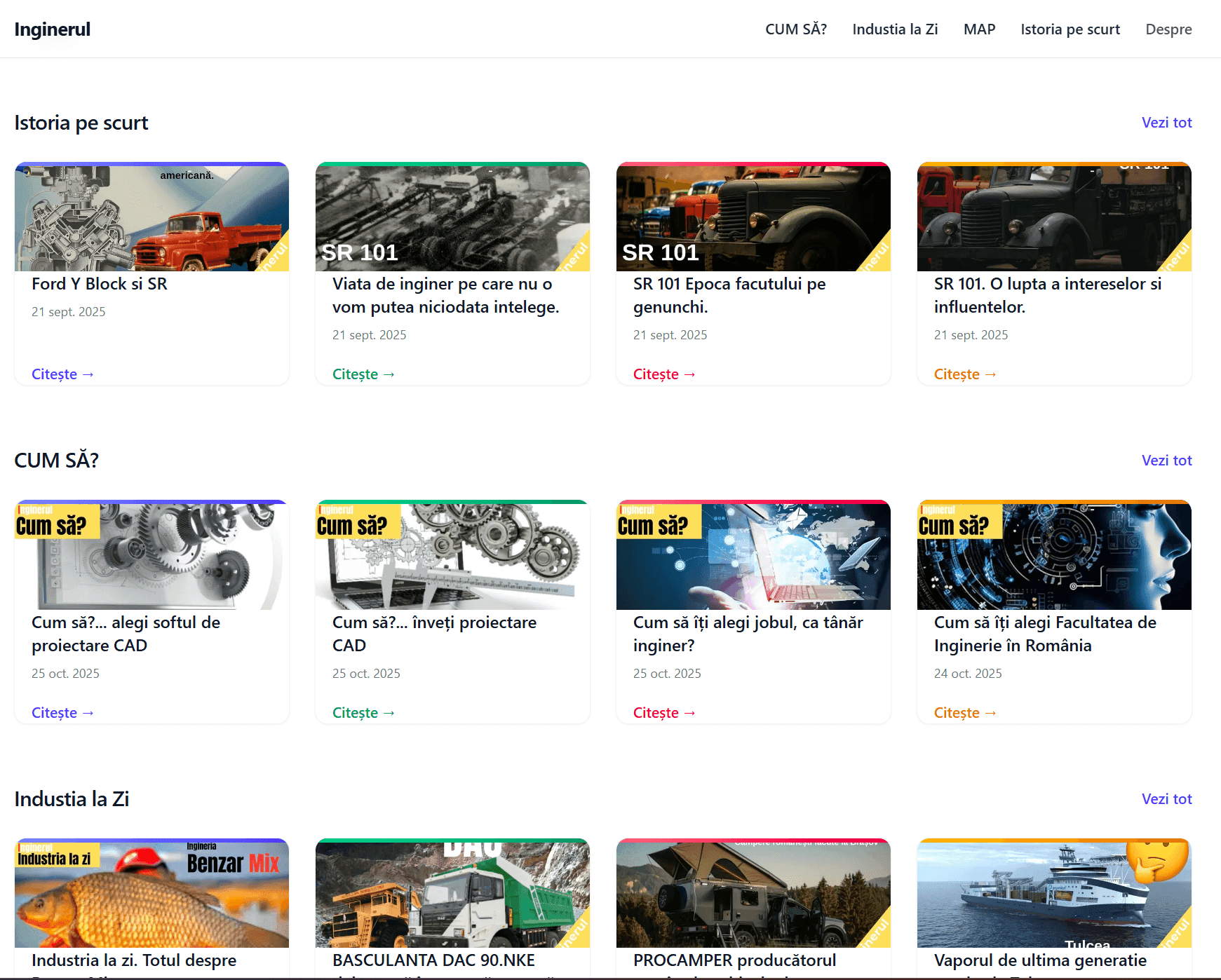This screenshot has height=980, width=1221.
Task: Go to Industia la Zi in navigation bar
Action: click(x=895, y=29)
